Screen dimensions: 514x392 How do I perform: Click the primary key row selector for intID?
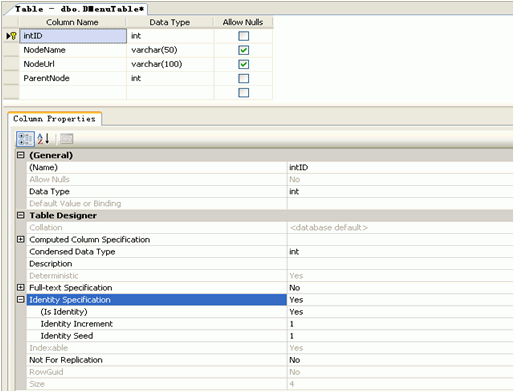tap(11, 36)
